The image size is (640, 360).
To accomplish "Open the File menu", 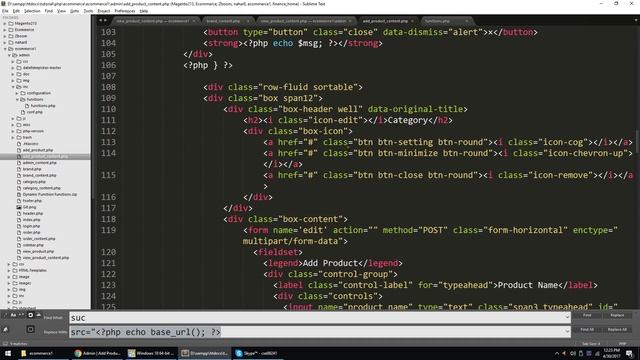I will 5,11.
